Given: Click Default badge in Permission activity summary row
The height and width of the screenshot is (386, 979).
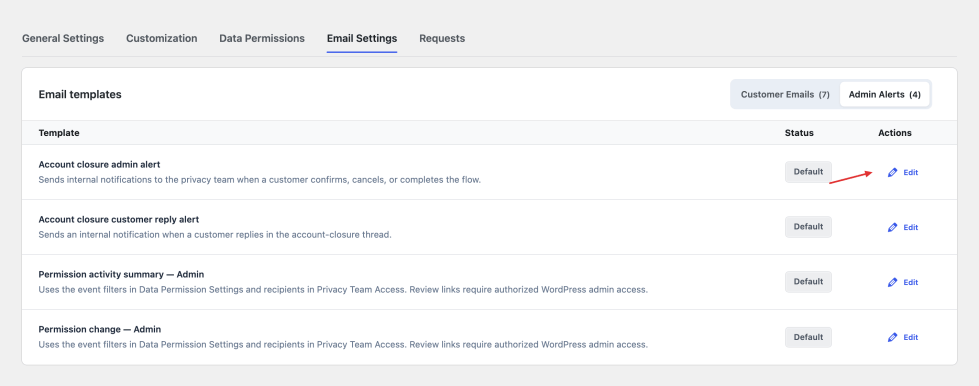Looking at the screenshot, I should pyautogui.click(x=809, y=282).
